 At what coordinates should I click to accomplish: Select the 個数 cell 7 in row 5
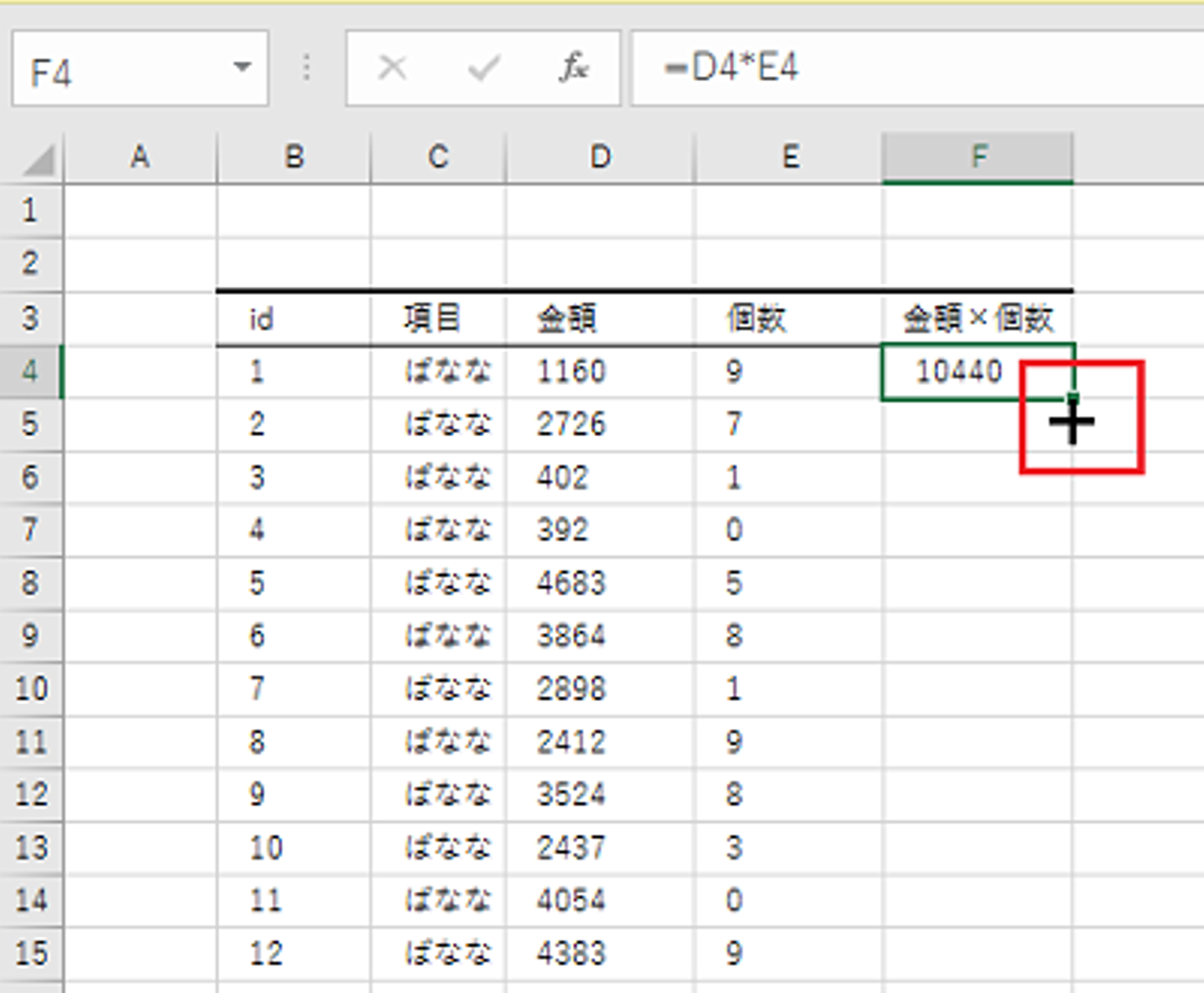click(788, 424)
